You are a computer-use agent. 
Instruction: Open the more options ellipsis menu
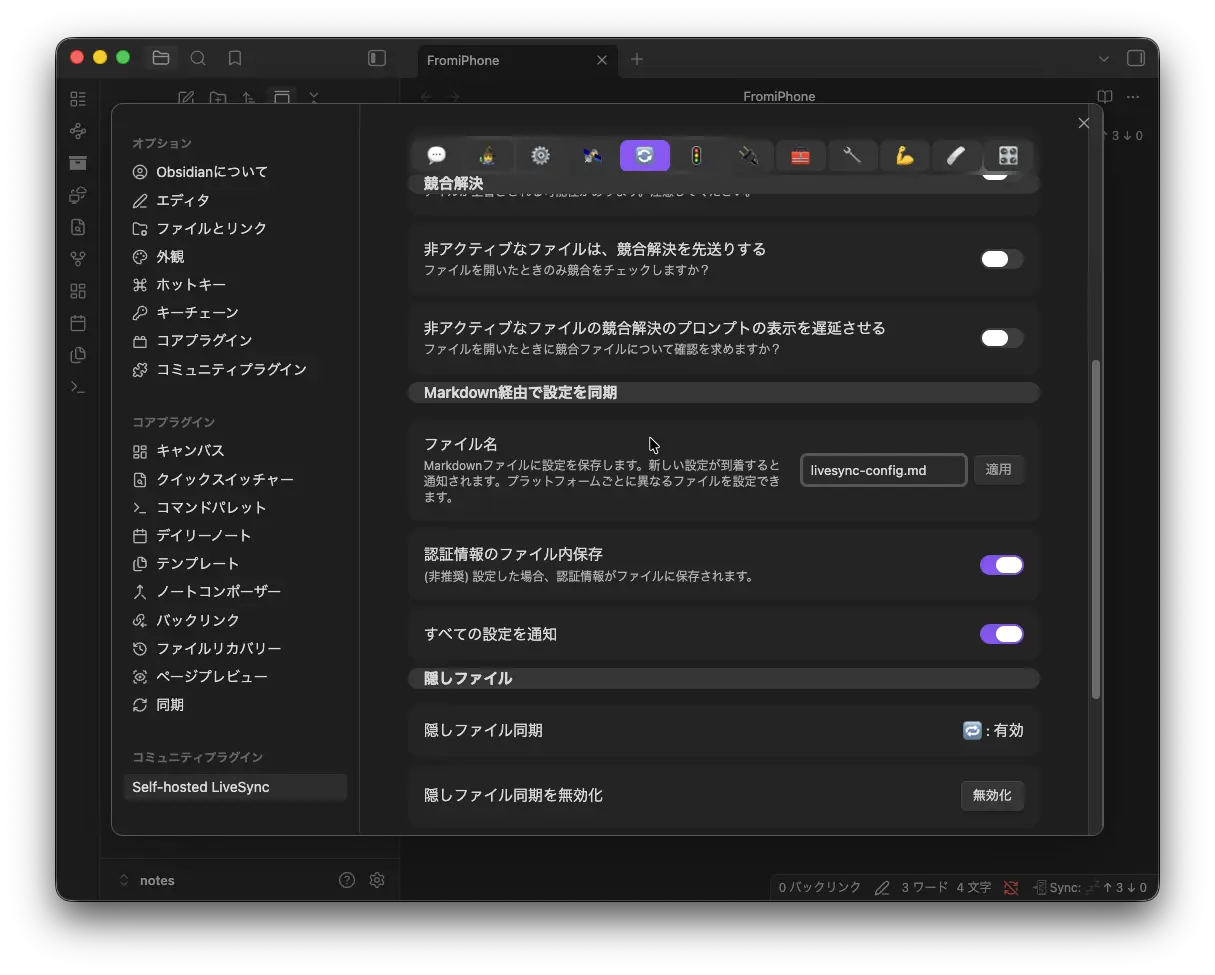pyautogui.click(x=1133, y=97)
